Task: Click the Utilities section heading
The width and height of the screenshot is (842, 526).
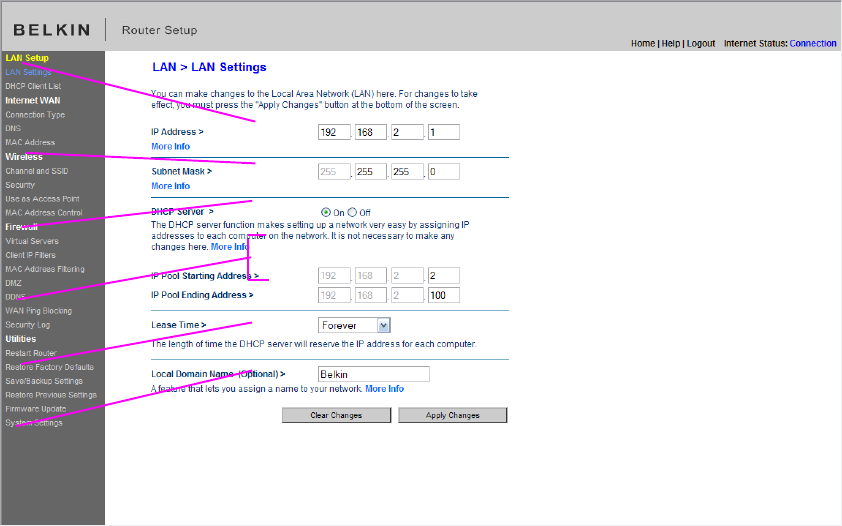Action: coord(20,339)
